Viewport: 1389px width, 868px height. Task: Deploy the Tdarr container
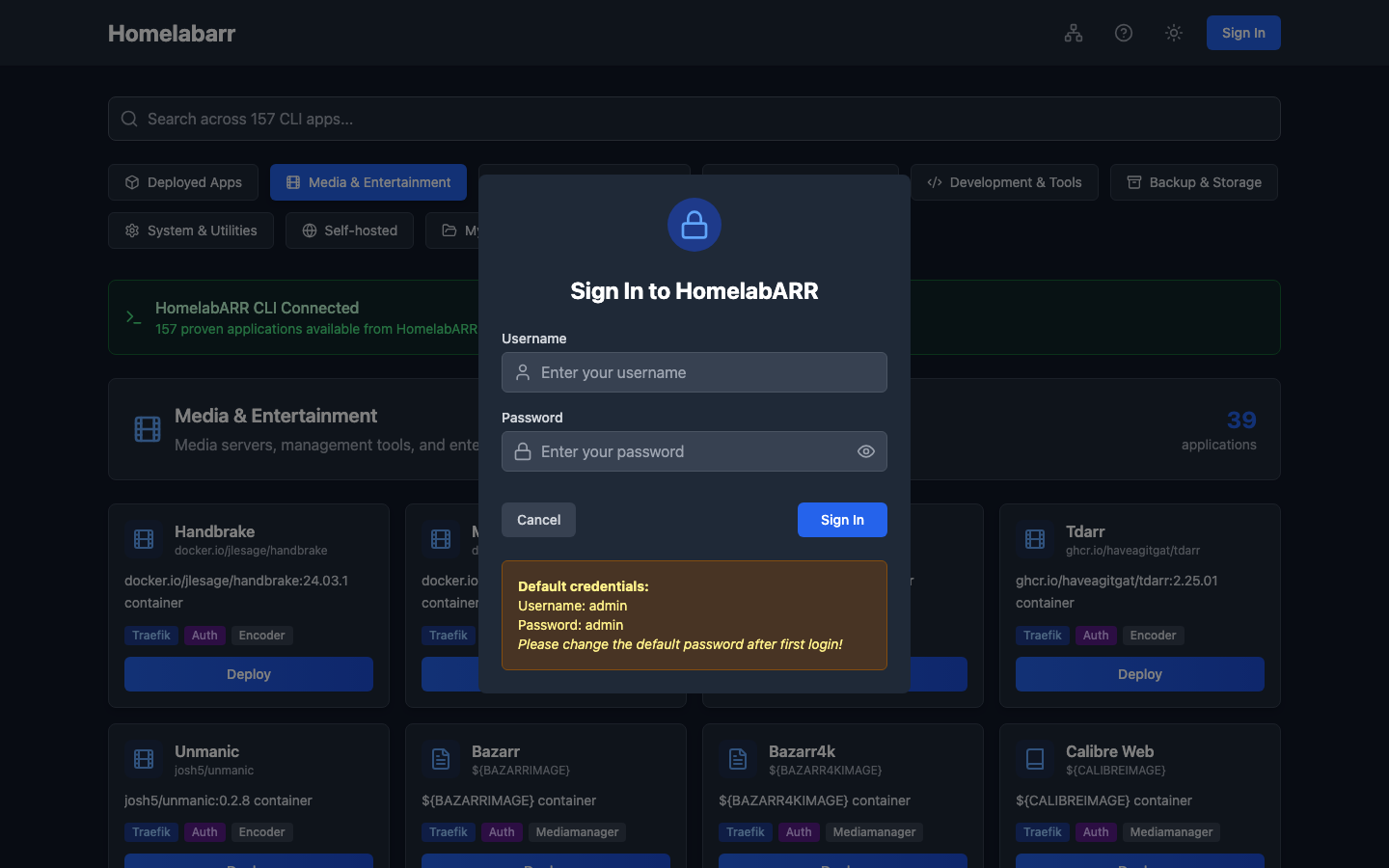click(1139, 673)
